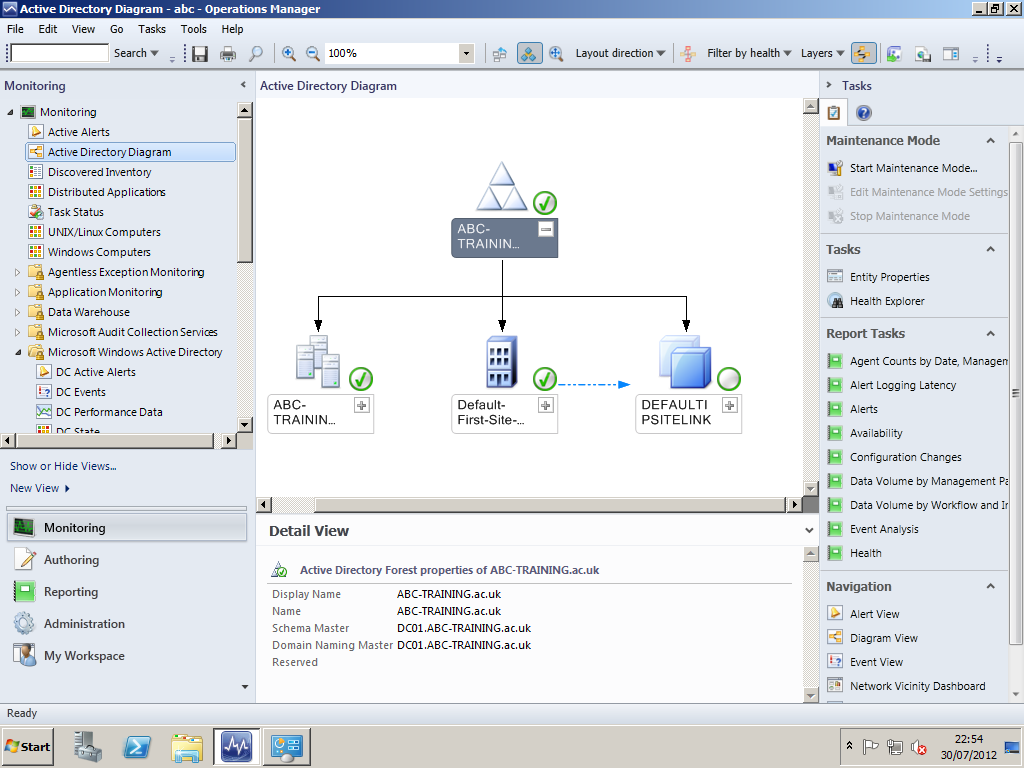Open the Tasks menu

tap(152, 29)
